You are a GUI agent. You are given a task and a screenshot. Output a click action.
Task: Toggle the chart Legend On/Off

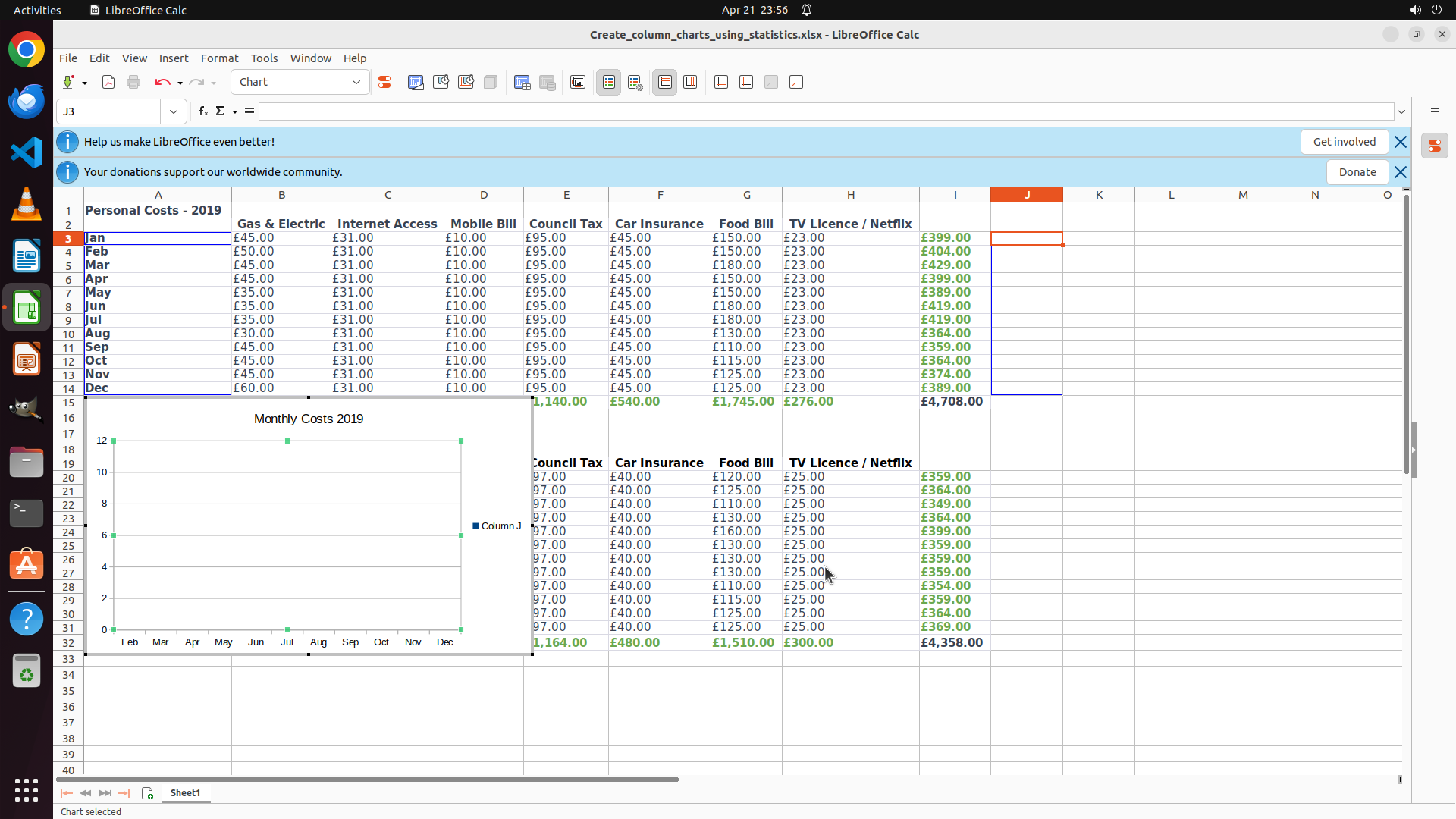609,83
